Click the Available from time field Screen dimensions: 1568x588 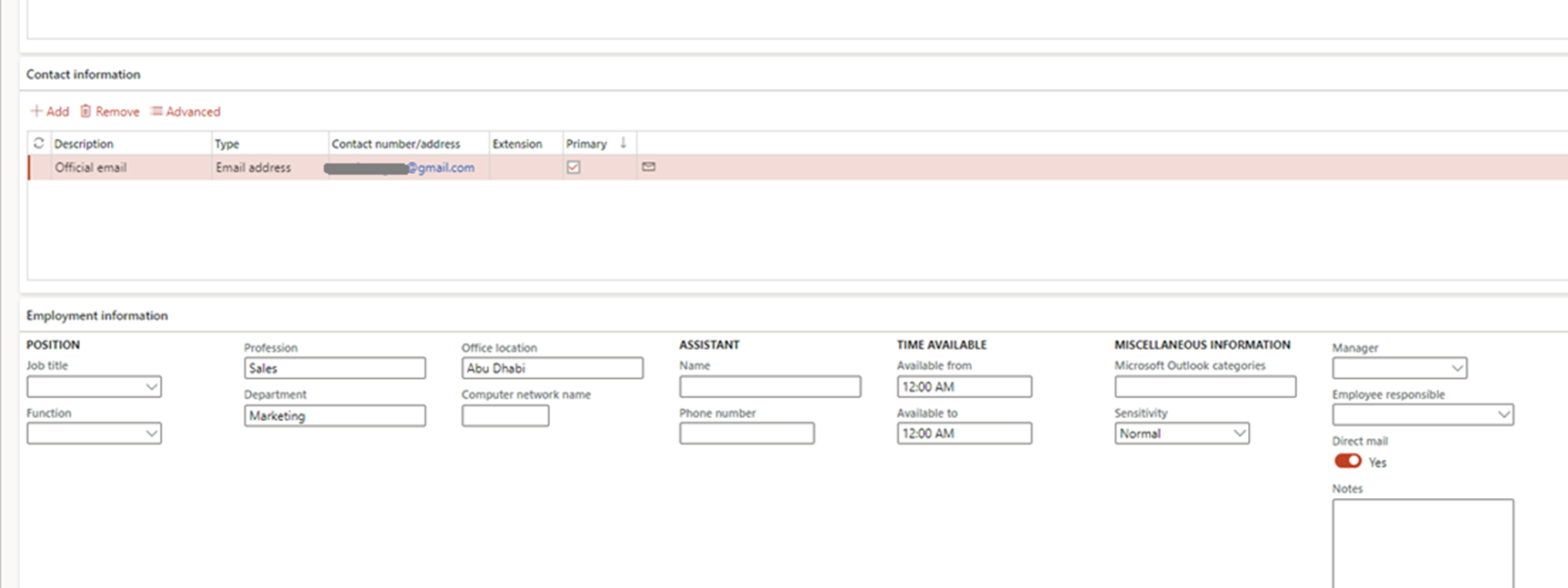tap(964, 387)
